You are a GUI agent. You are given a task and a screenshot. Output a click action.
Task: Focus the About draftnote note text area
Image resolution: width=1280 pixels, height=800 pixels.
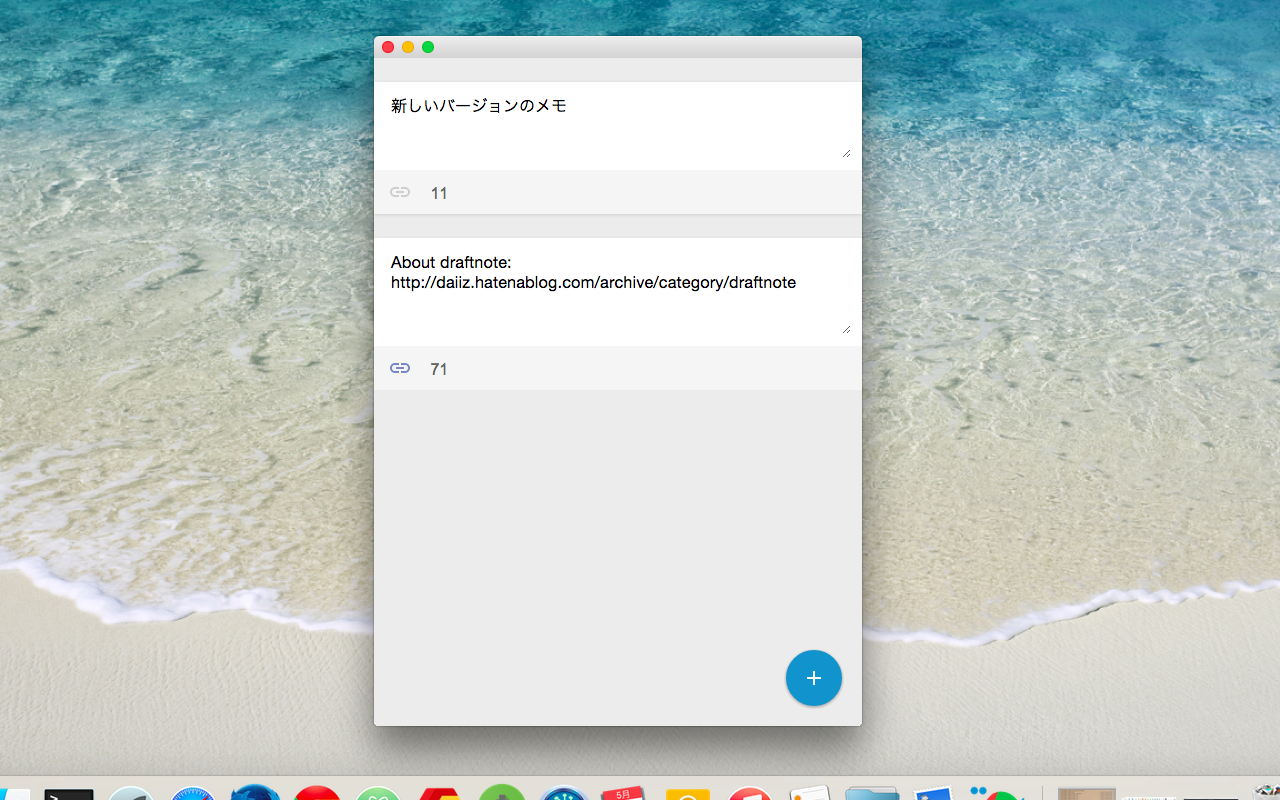(x=617, y=290)
